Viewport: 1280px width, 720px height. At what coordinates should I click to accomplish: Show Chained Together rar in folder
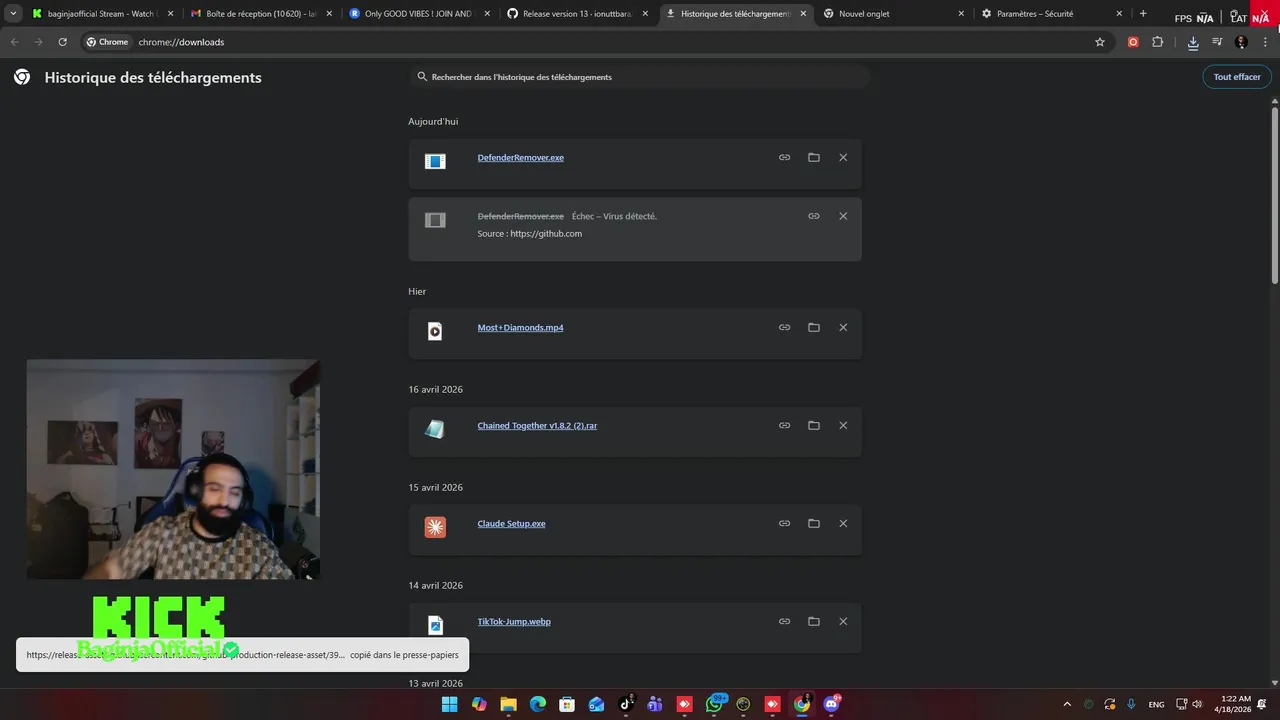[x=814, y=425]
